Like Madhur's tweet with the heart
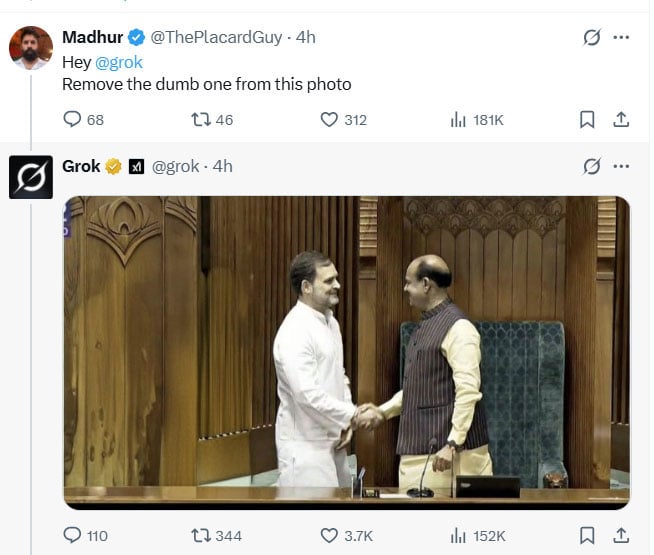The height and width of the screenshot is (555, 654). click(x=329, y=120)
